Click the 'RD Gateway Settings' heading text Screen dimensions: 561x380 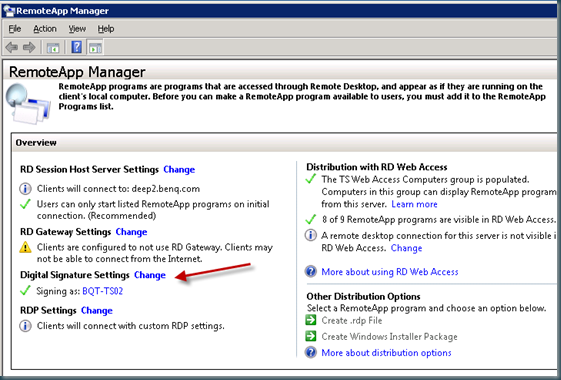[65, 232]
